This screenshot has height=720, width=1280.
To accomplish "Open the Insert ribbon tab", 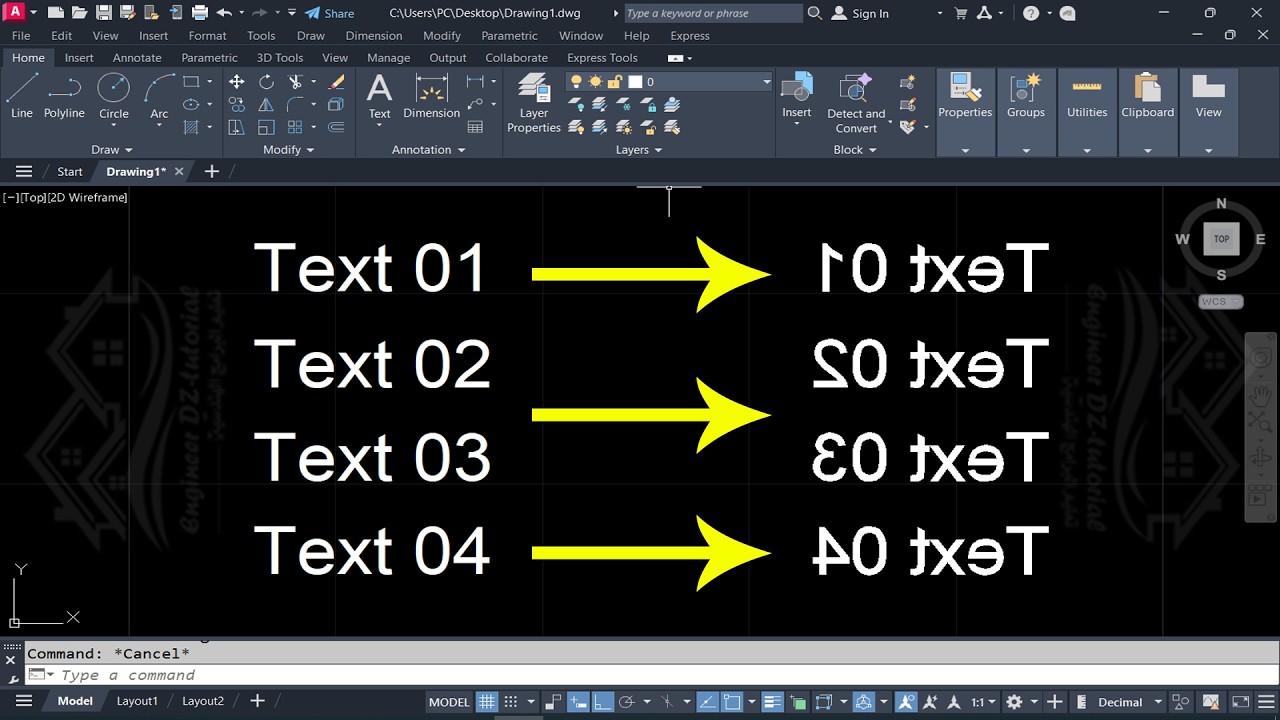I will point(79,58).
